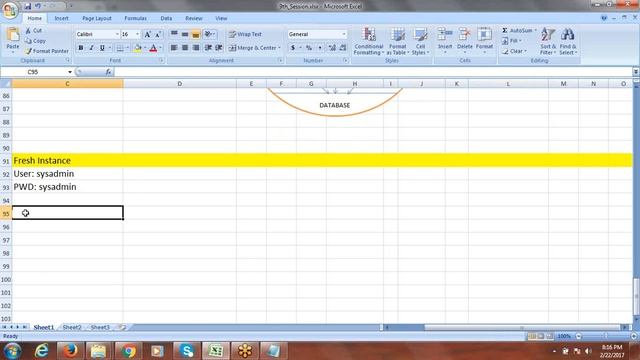
Task: Open the General number format dropdown
Action: tap(344, 34)
